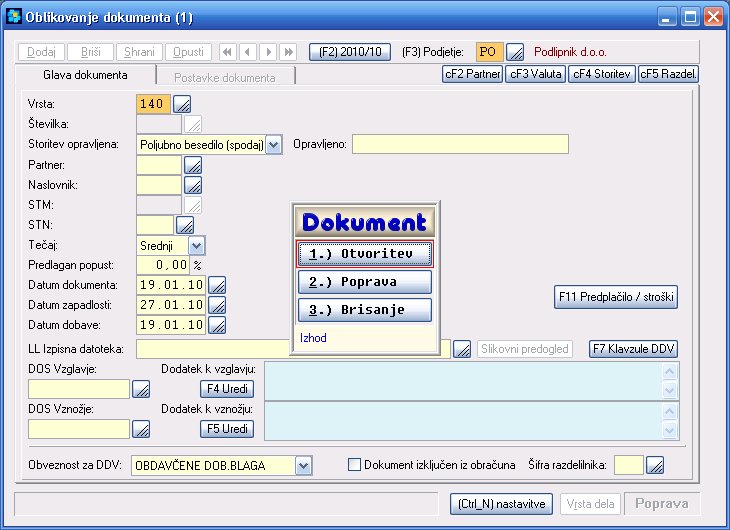730x530 pixels.
Task: Open the Tečaj Srednji dropdown
Action: tap(196, 245)
